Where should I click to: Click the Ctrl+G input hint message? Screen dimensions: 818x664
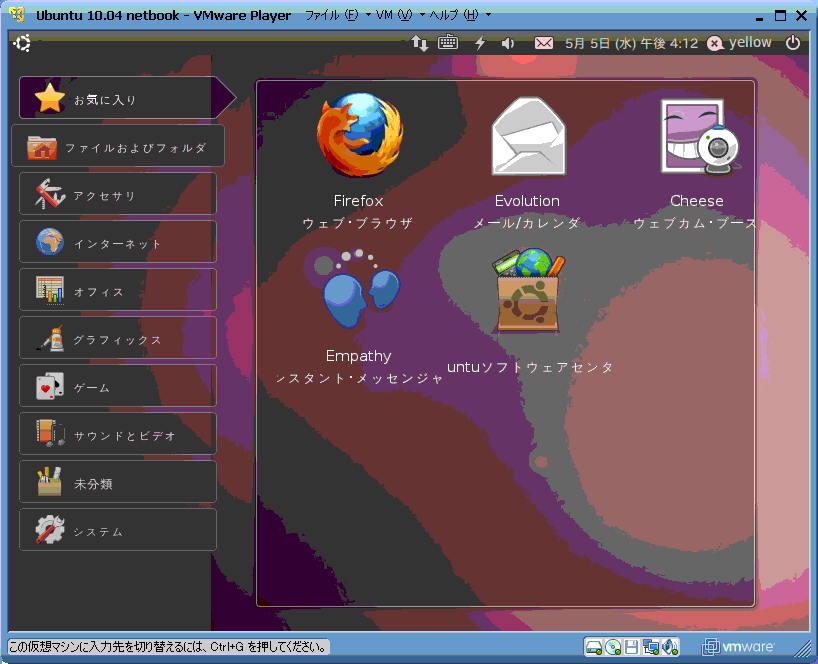click(x=168, y=647)
